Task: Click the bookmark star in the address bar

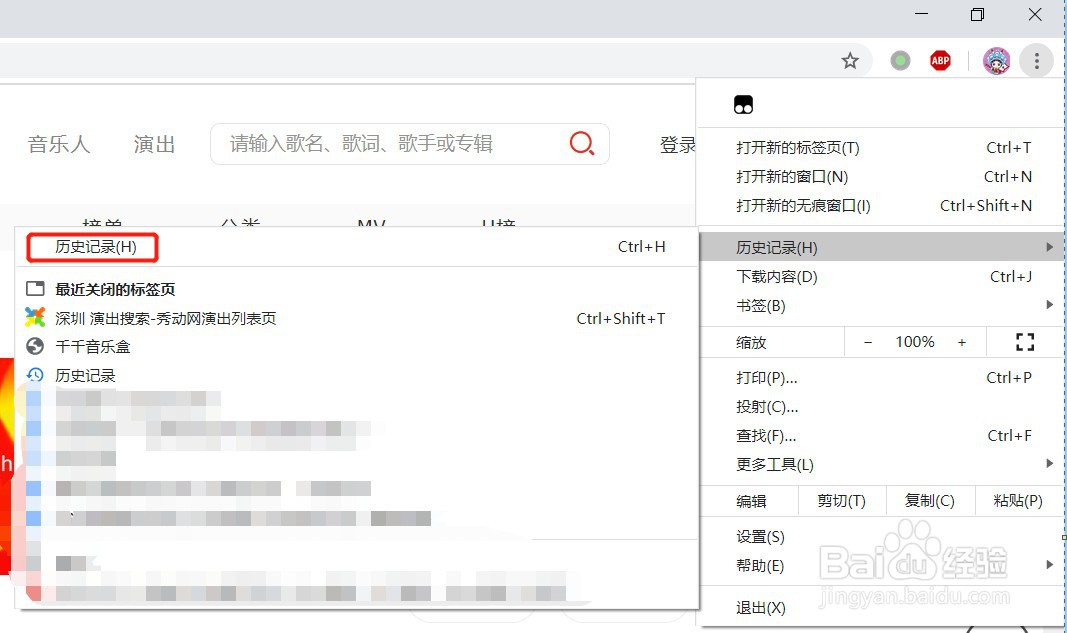Action: (850, 60)
